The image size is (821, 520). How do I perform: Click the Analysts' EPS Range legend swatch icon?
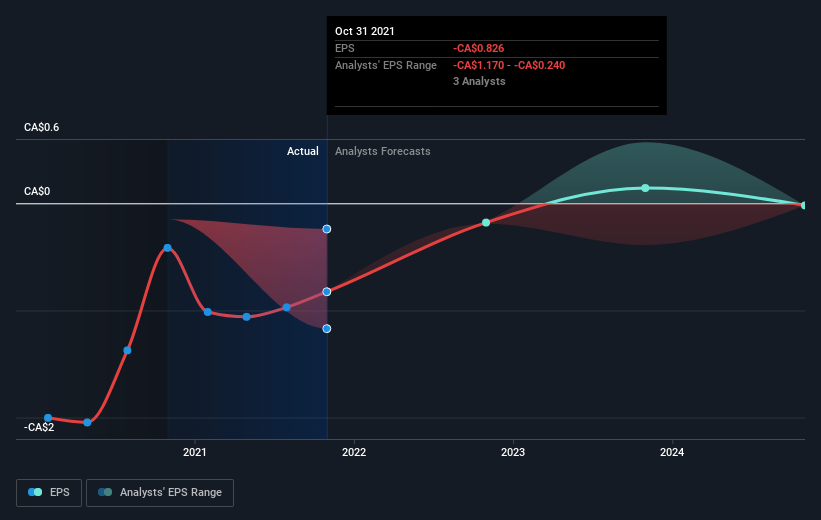[105, 492]
